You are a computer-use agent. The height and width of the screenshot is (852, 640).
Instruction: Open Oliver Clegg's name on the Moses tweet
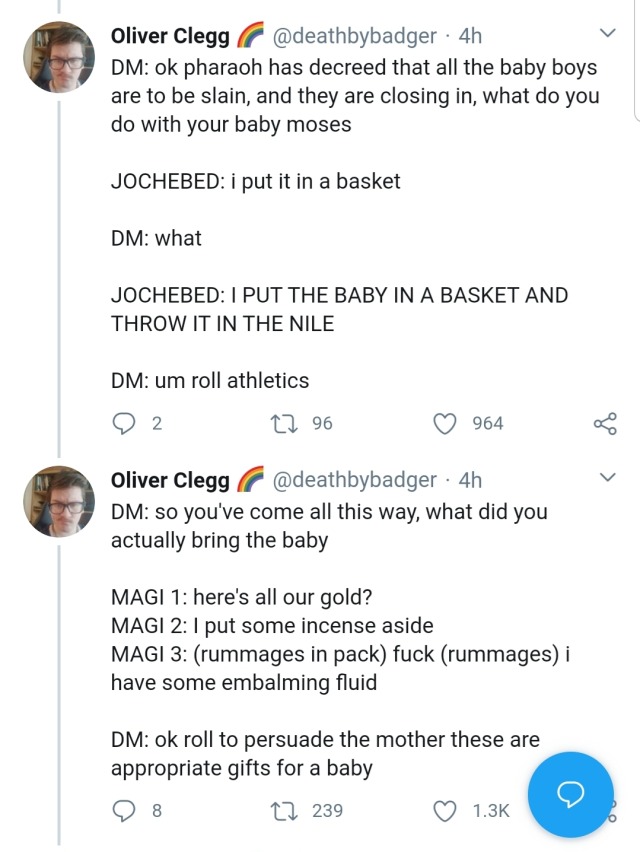(170, 36)
